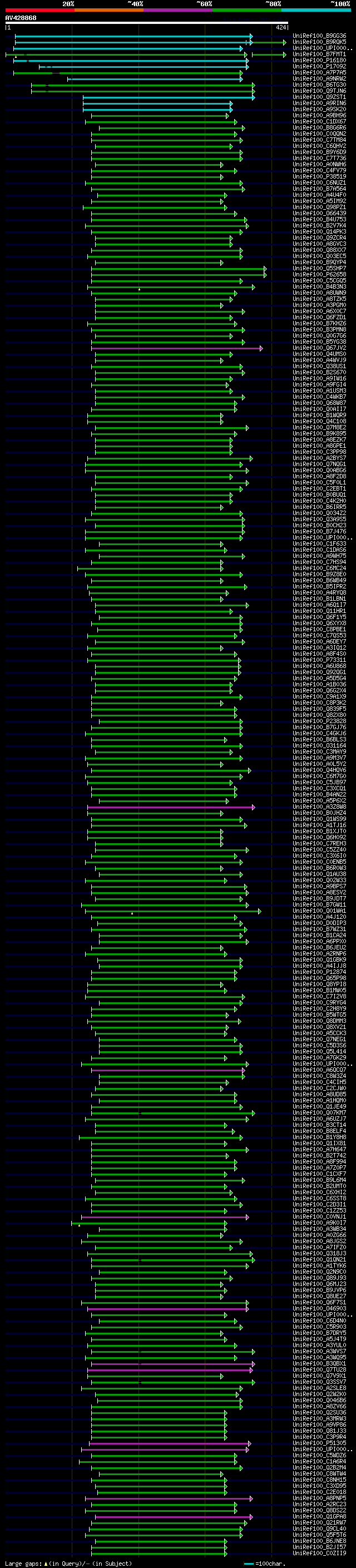Viewport: 356px width, 1568px height.
Task: Open hit UniRef100_Q9ZST1
Action: [319, 97]
